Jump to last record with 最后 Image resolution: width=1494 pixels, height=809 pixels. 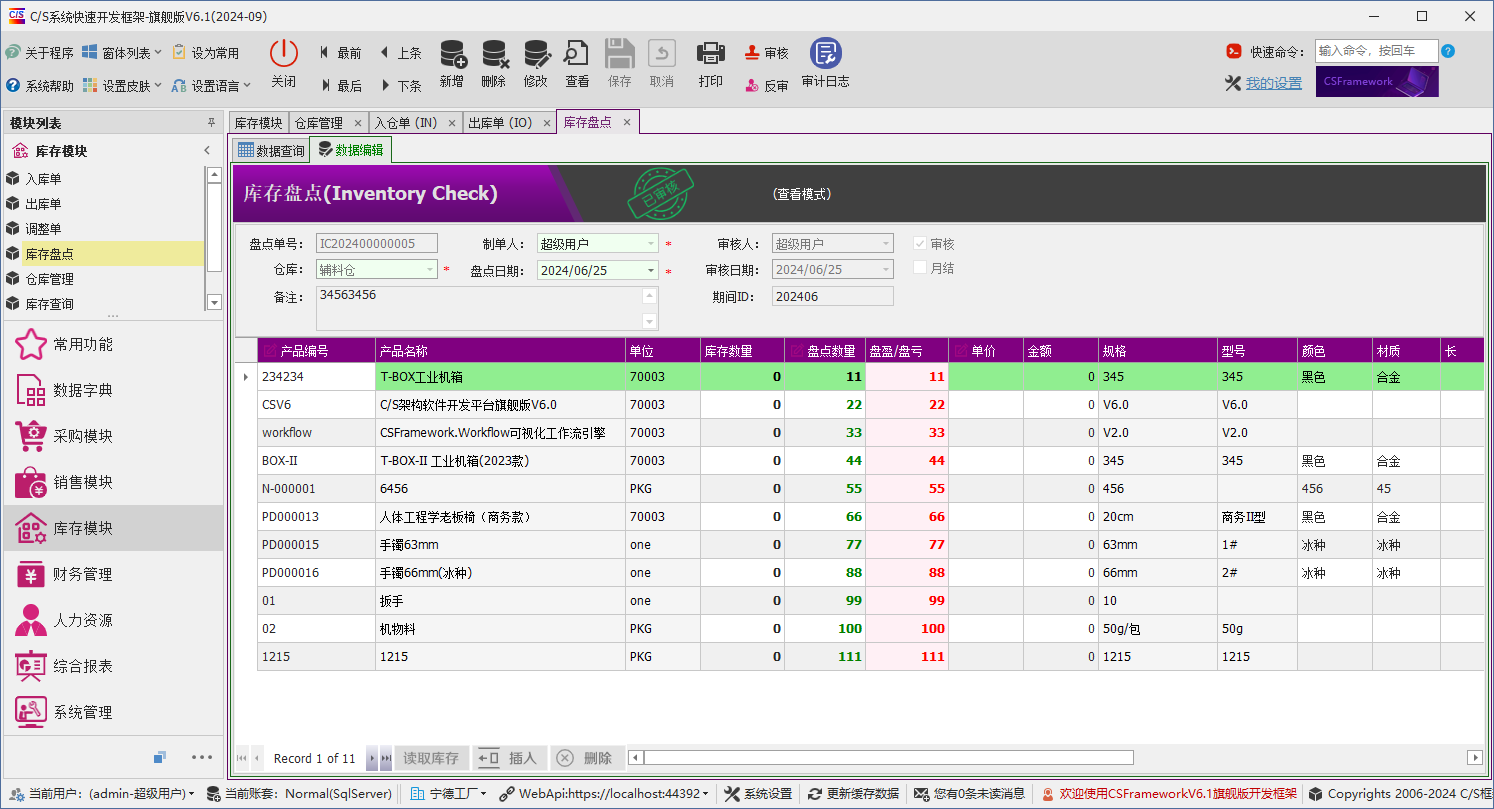tap(340, 86)
